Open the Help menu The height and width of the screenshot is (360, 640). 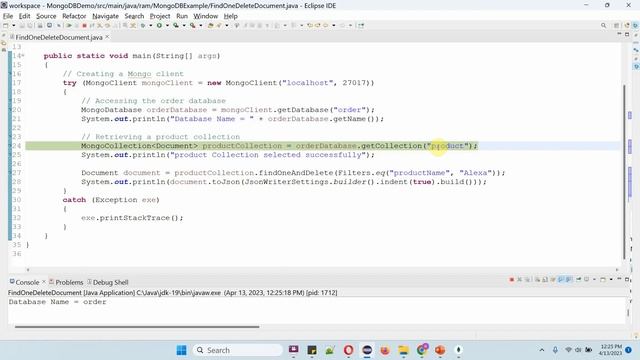coord(230,16)
